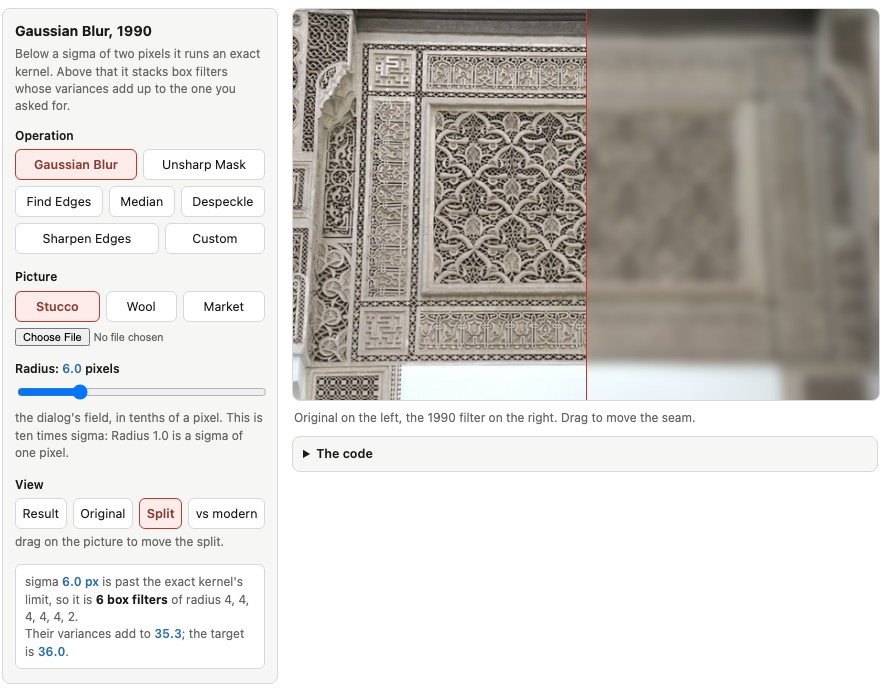Click Choose File to upload image
The width and height of the screenshot is (886, 696).
pos(52,337)
